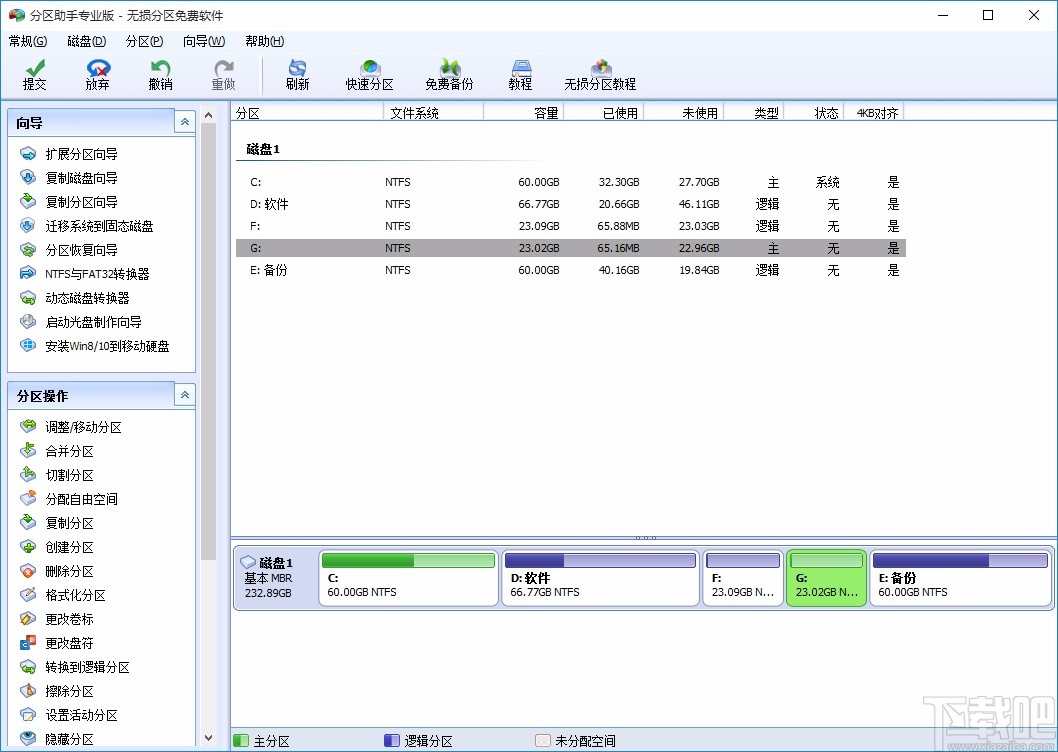The height and width of the screenshot is (752, 1058).
Task: Select the G: partition row in list
Action: [x=571, y=248]
